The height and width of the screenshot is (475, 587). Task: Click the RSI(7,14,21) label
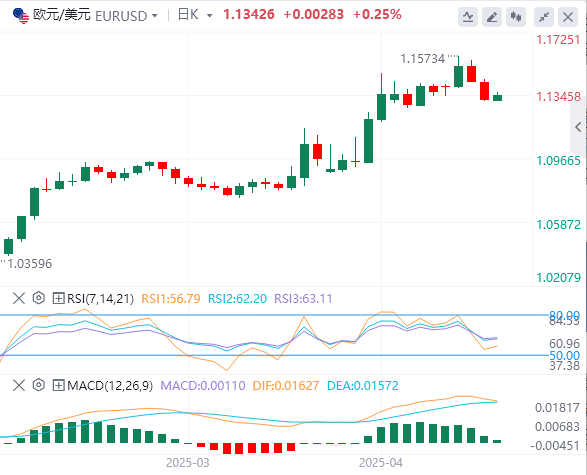click(100, 299)
